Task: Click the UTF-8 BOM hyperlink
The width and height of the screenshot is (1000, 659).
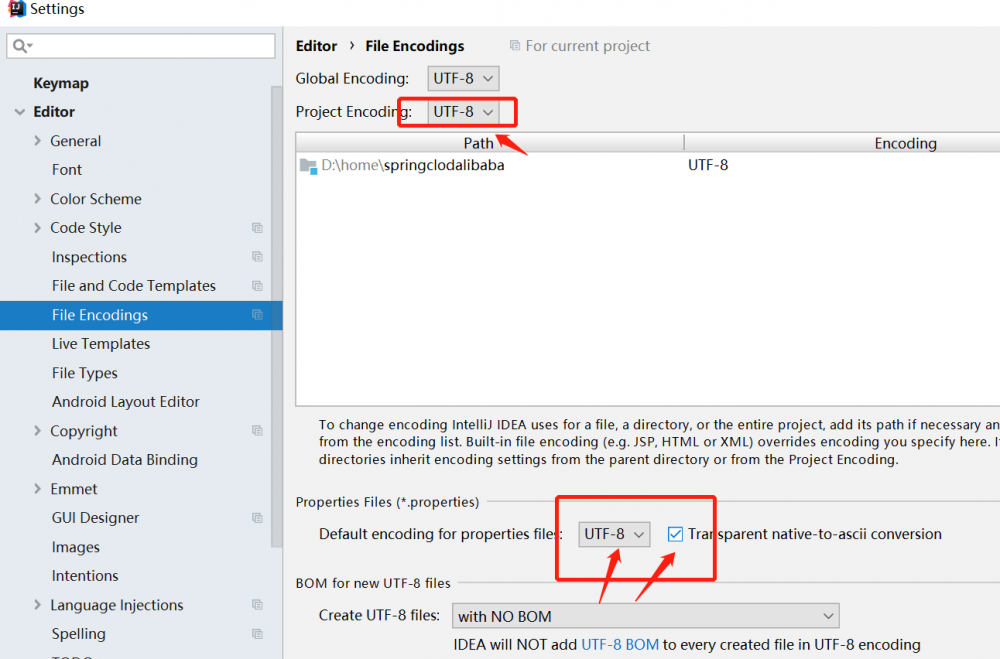Action: coord(620,644)
